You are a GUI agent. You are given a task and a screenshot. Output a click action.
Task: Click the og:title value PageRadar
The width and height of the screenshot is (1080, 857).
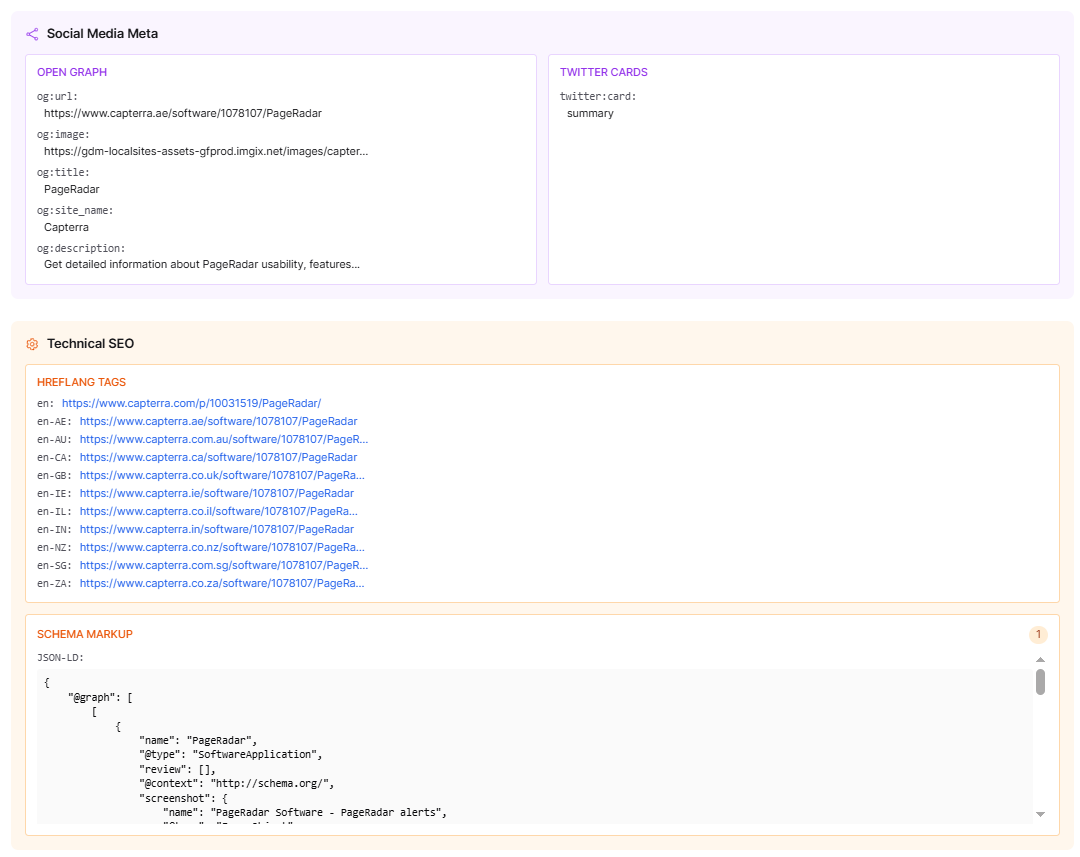[x=72, y=189]
